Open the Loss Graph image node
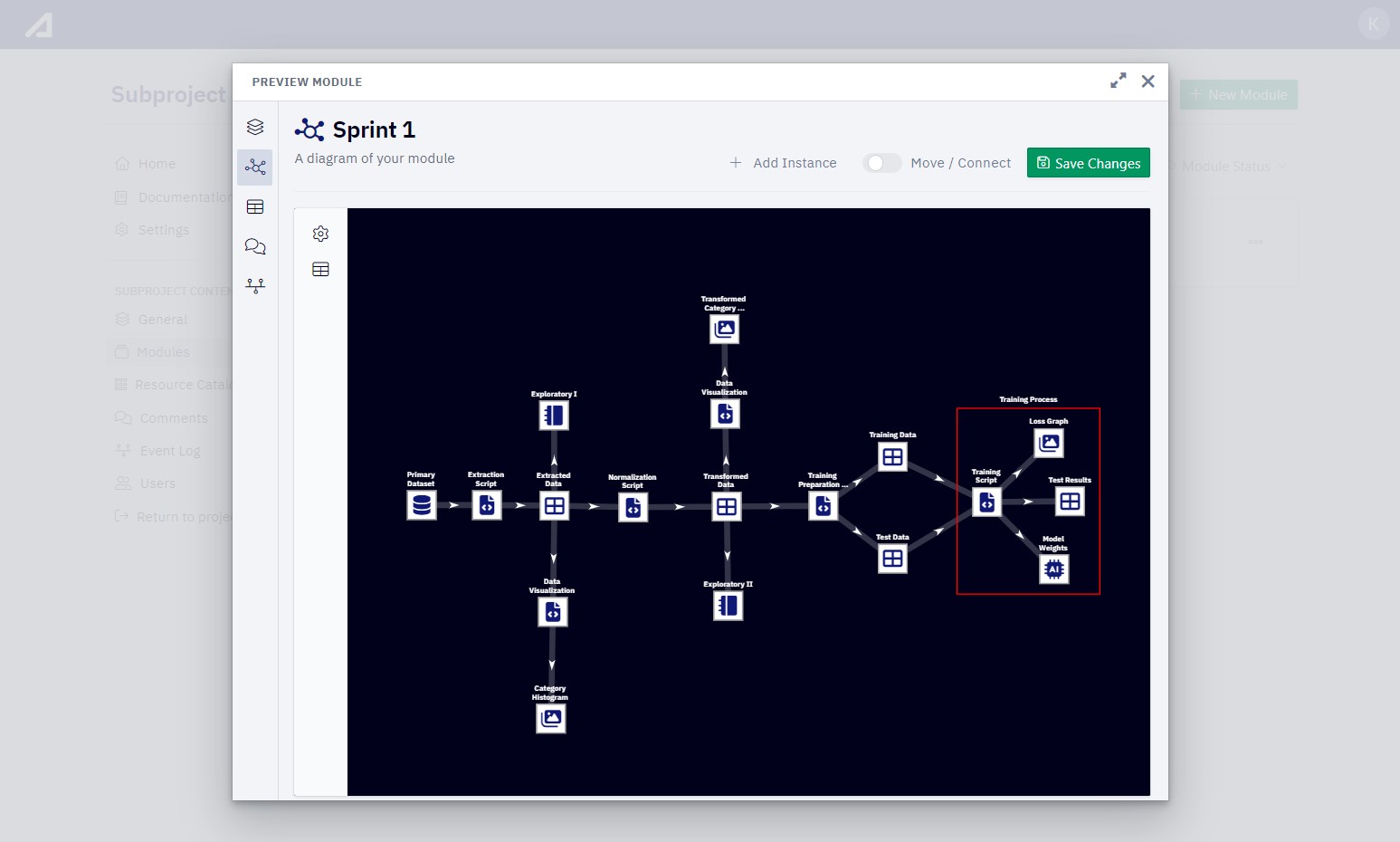The height and width of the screenshot is (842, 1400). point(1049,443)
